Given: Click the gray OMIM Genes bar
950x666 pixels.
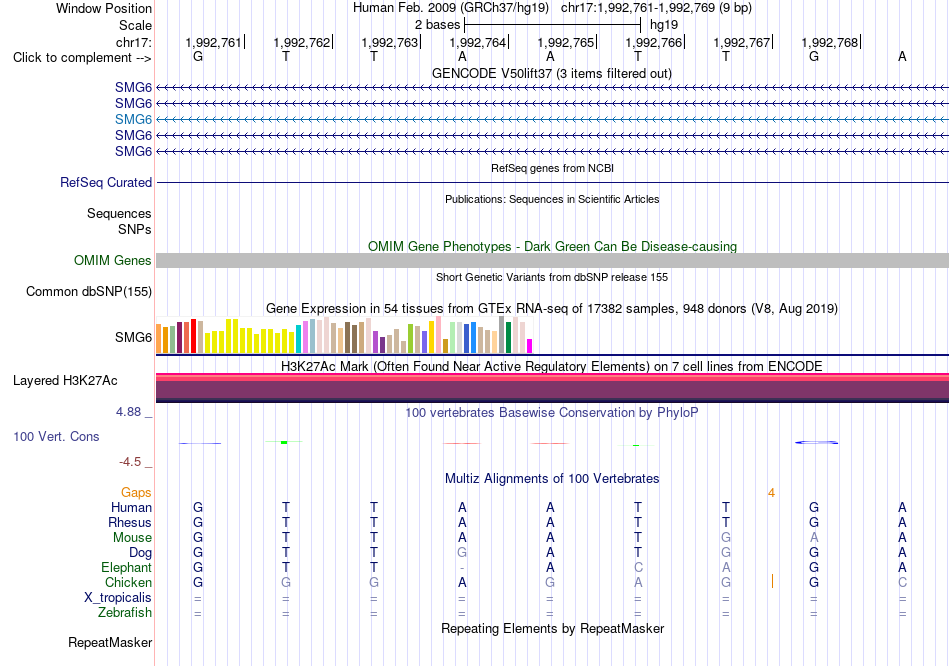Looking at the screenshot, I should 552,261.
